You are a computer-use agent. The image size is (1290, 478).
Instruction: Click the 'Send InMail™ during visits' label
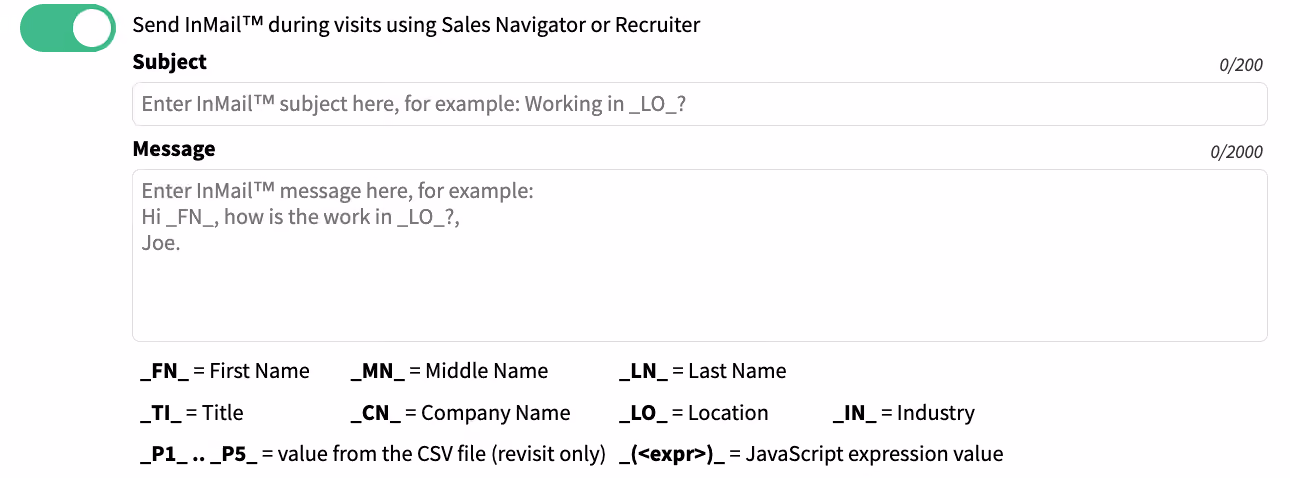point(416,25)
